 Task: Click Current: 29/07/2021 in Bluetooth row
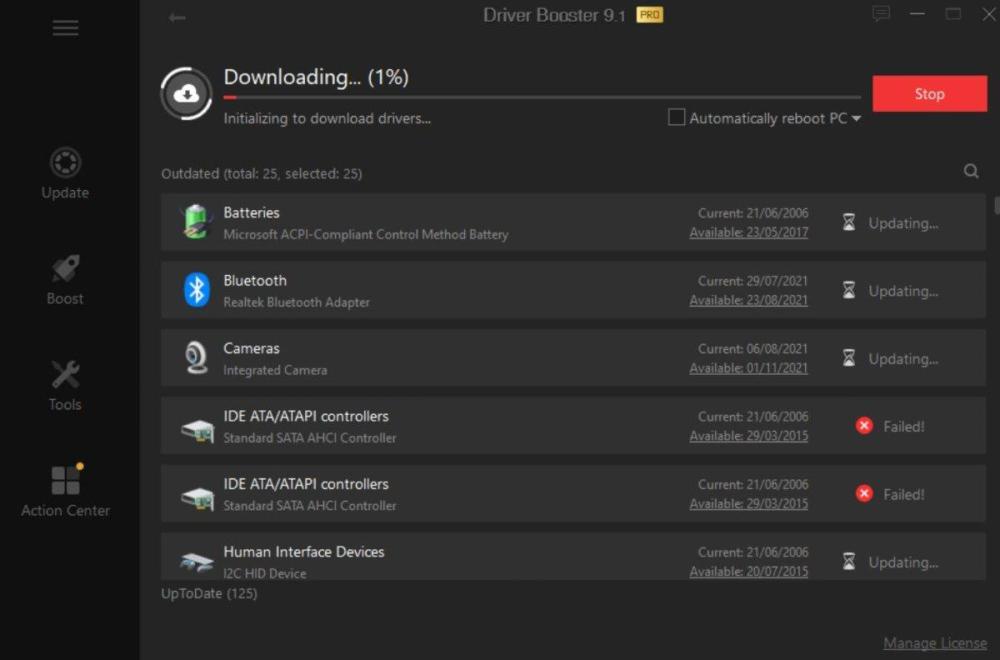[x=753, y=281]
